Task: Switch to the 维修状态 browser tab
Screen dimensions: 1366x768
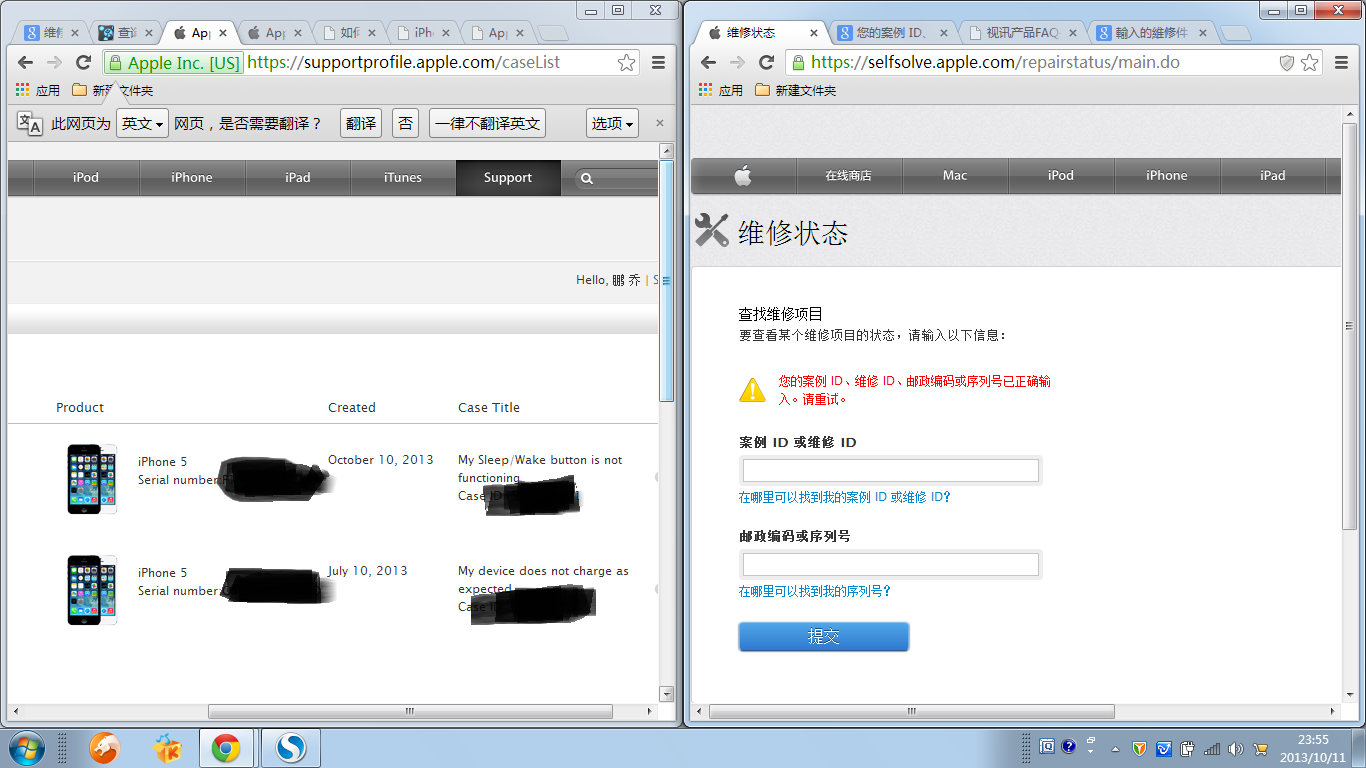Action: [x=757, y=33]
